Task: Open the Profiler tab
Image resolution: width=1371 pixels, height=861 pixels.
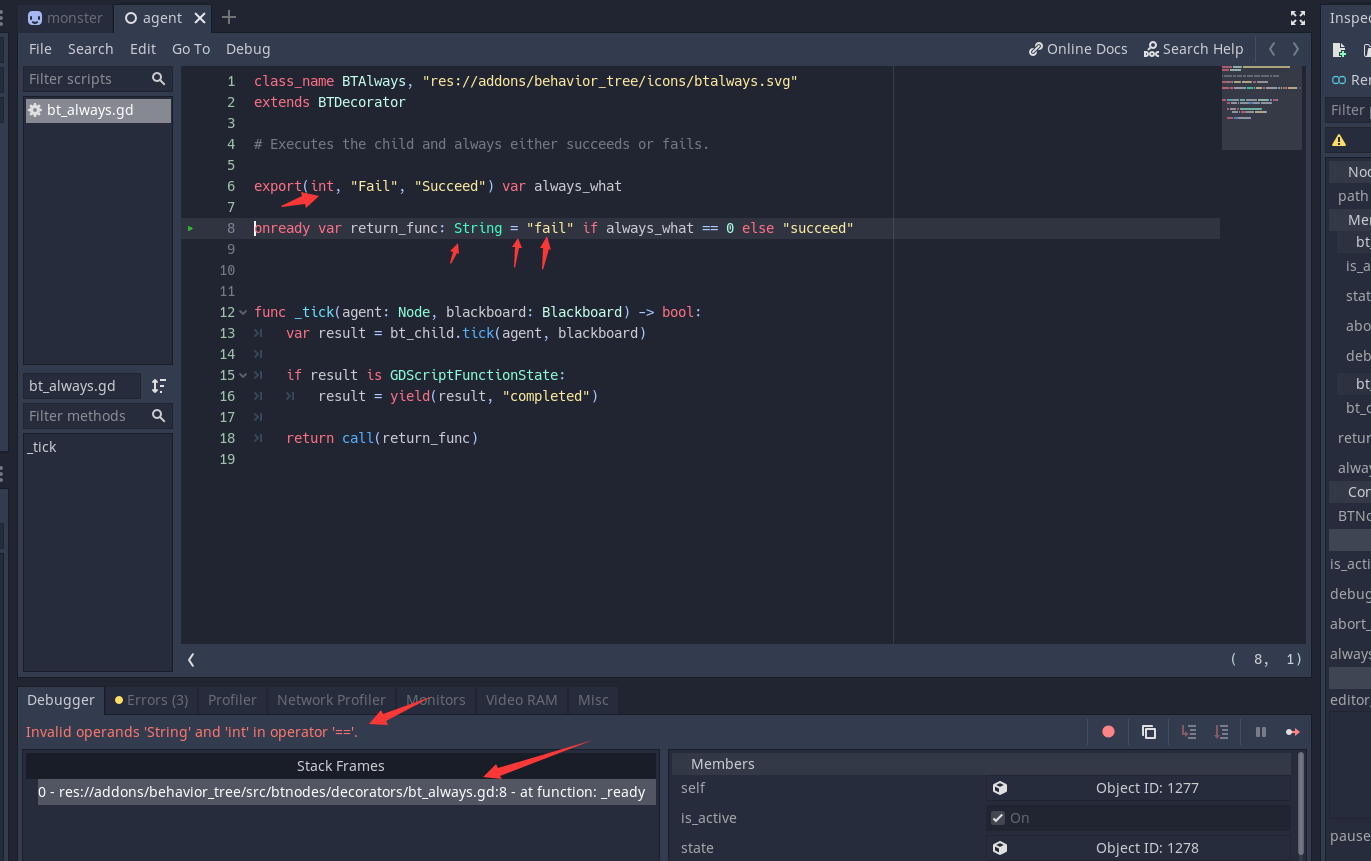Action: point(232,700)
